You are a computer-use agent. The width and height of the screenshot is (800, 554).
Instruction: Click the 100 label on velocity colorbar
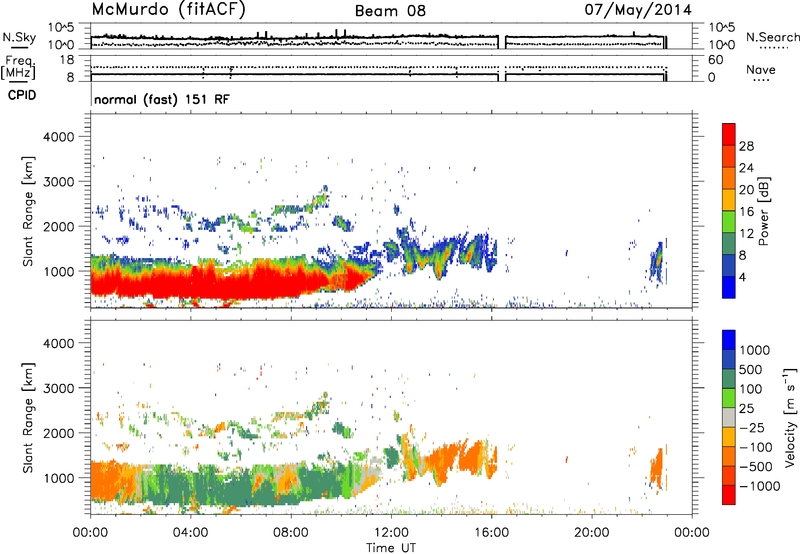tap(751, 389)
